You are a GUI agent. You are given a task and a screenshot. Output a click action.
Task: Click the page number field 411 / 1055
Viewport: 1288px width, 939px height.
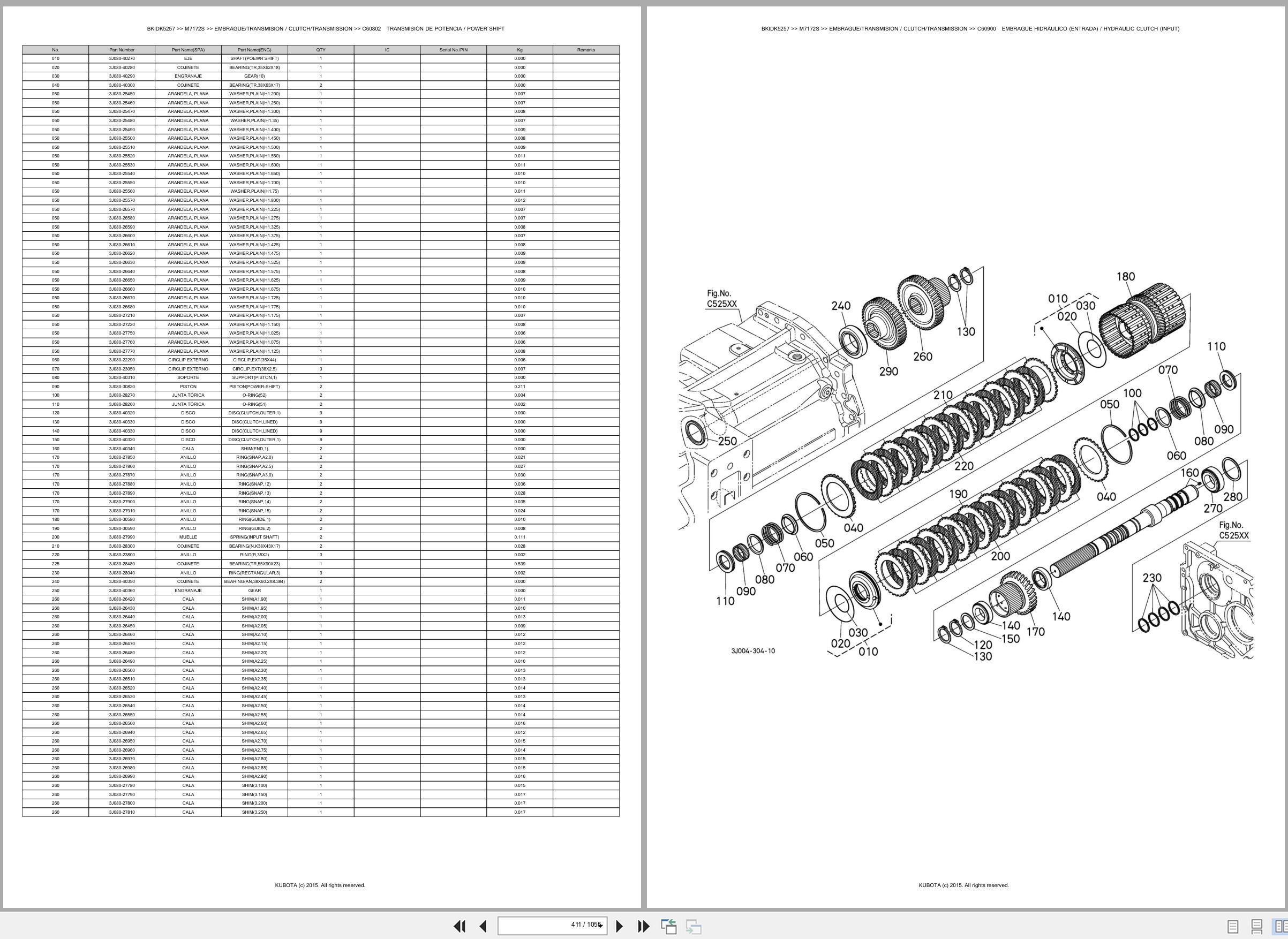click(x=552, y=926)
